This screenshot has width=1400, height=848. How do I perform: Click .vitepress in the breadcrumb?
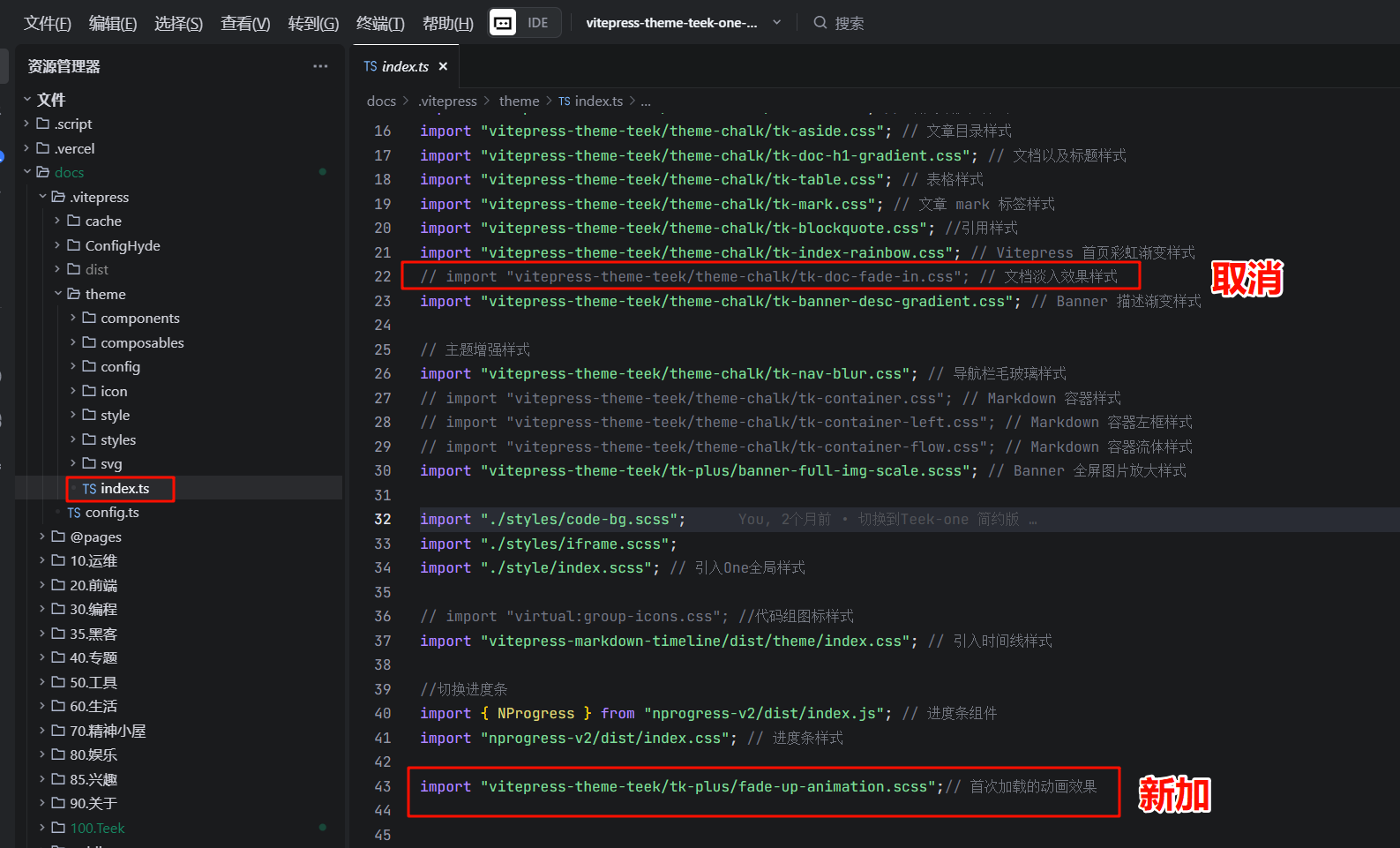pyautogui.click(x=447, y=101)
